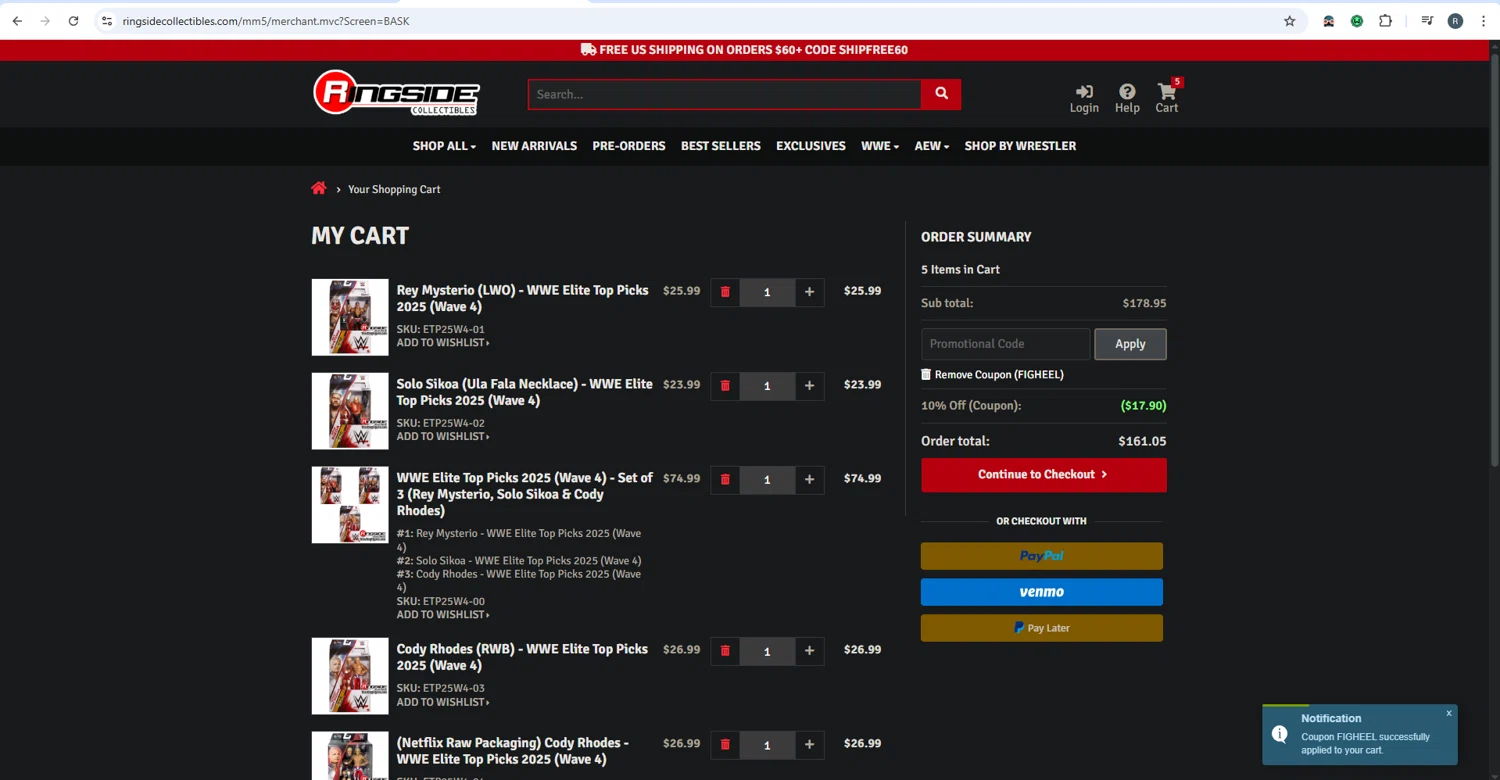Open the Set of 3 product thumbnail
Screen dimensions: 1500x780
(x=350, y=505)
